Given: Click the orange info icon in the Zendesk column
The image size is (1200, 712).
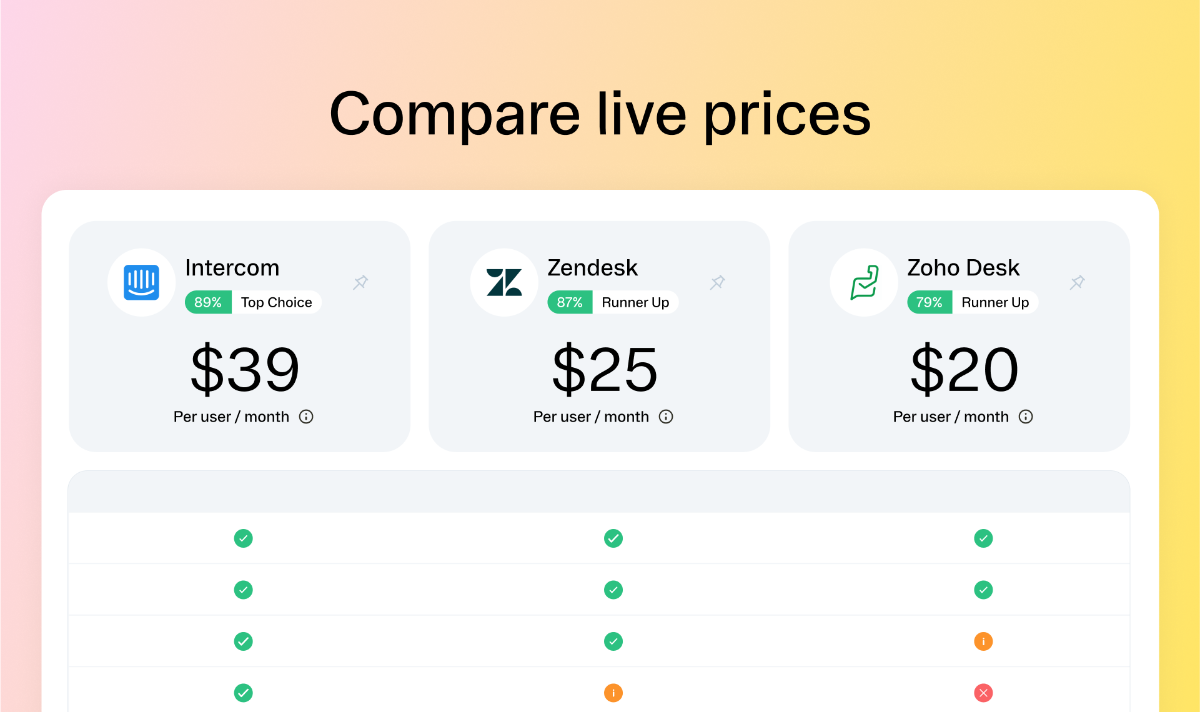Looking at the screenshot, I should click(x=613, y=692).
